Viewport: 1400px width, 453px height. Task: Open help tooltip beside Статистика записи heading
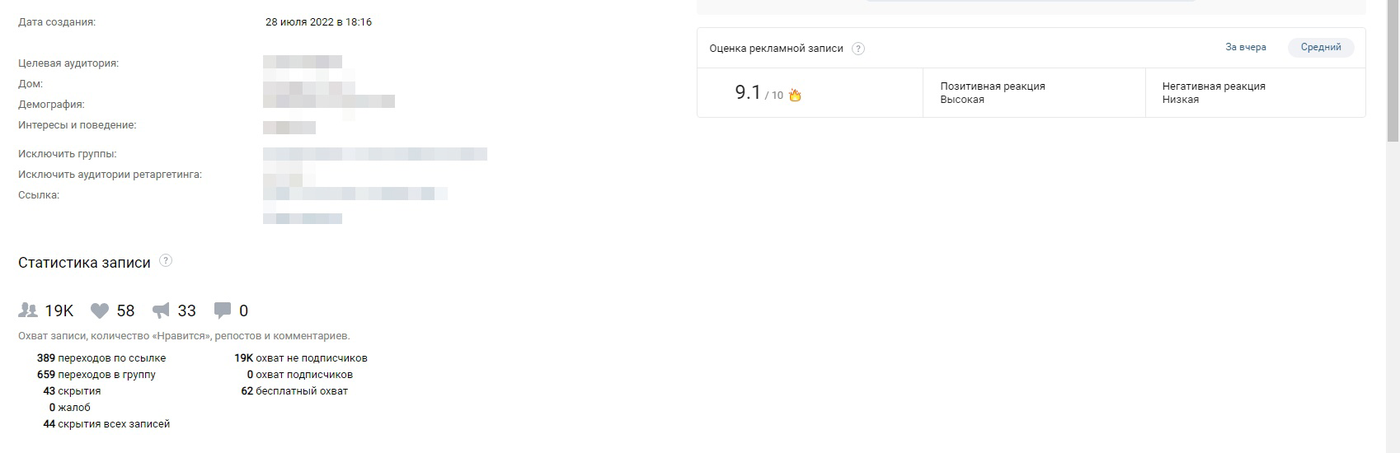pyautogui.click(x=166, y=261)
